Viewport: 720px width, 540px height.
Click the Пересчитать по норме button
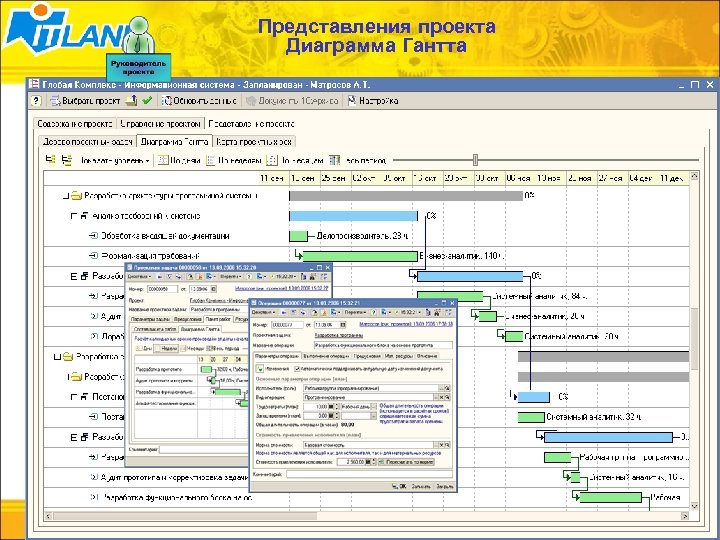coord(406,462)
